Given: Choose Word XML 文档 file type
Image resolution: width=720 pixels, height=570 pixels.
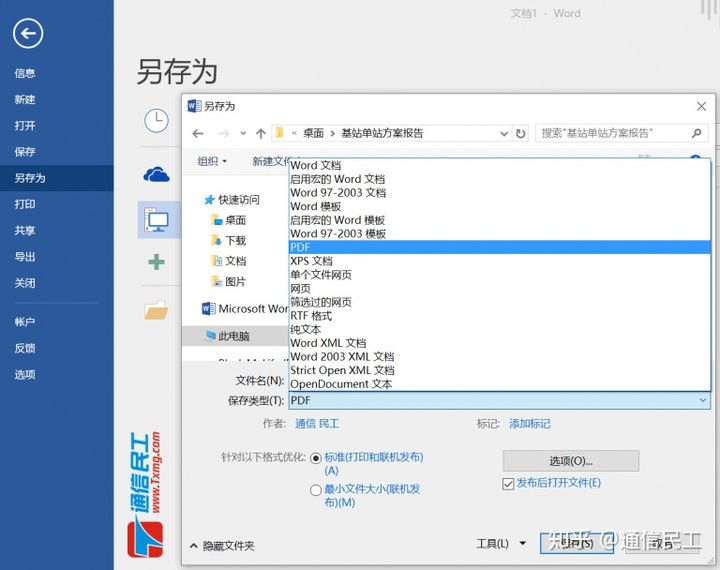Looking at the screenshot, I should [500, 343].
